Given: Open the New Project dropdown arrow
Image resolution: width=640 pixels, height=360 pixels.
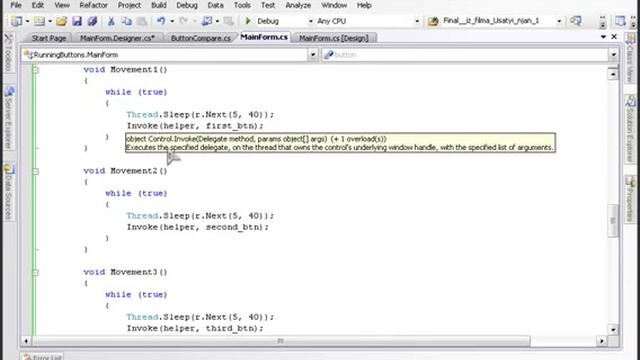Looking at the screenshot, I should point(27,21).
